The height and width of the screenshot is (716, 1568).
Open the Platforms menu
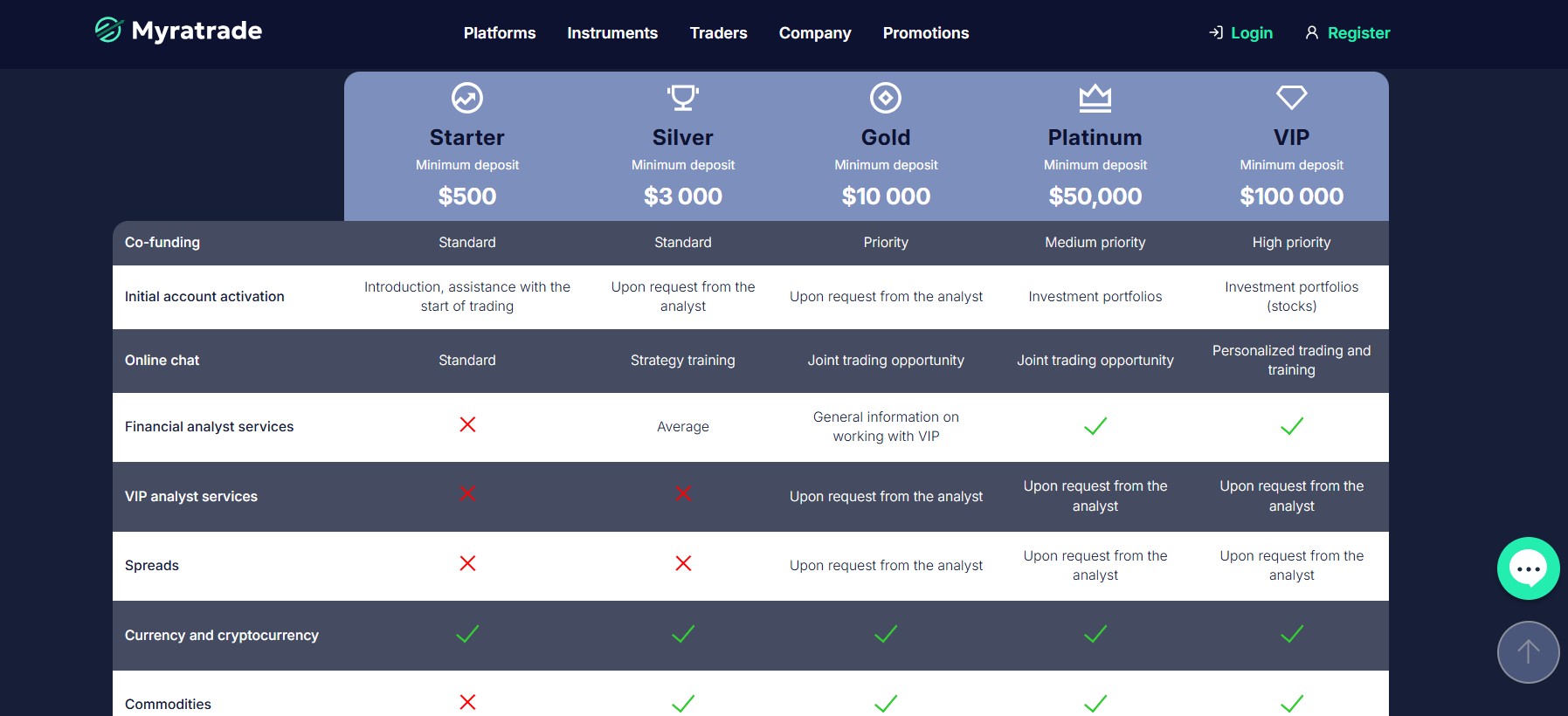[500, 33]
